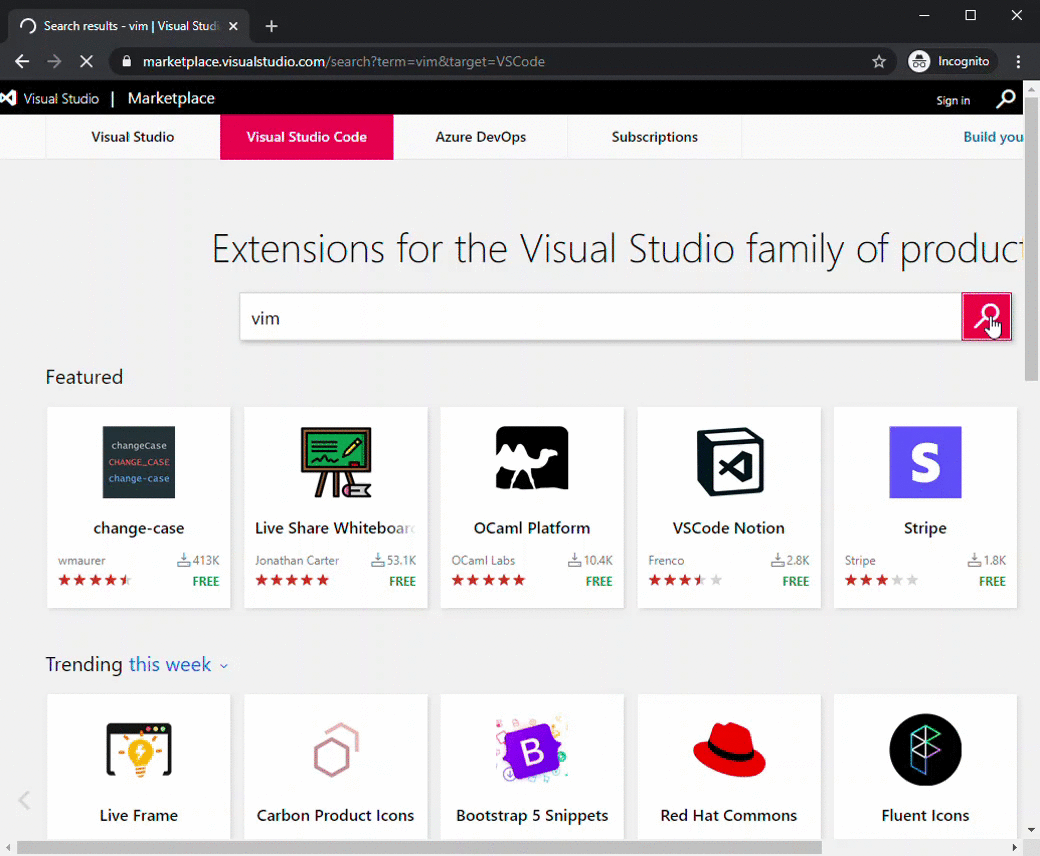
Task: Switch to the Azure DevOps tab
Action: tap(480, 137)
